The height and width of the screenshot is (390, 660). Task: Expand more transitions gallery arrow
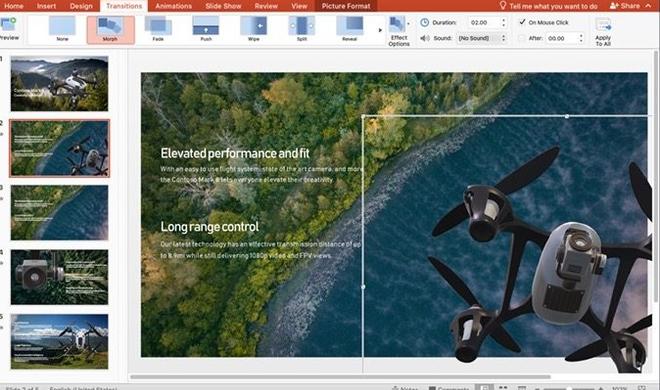380,30
